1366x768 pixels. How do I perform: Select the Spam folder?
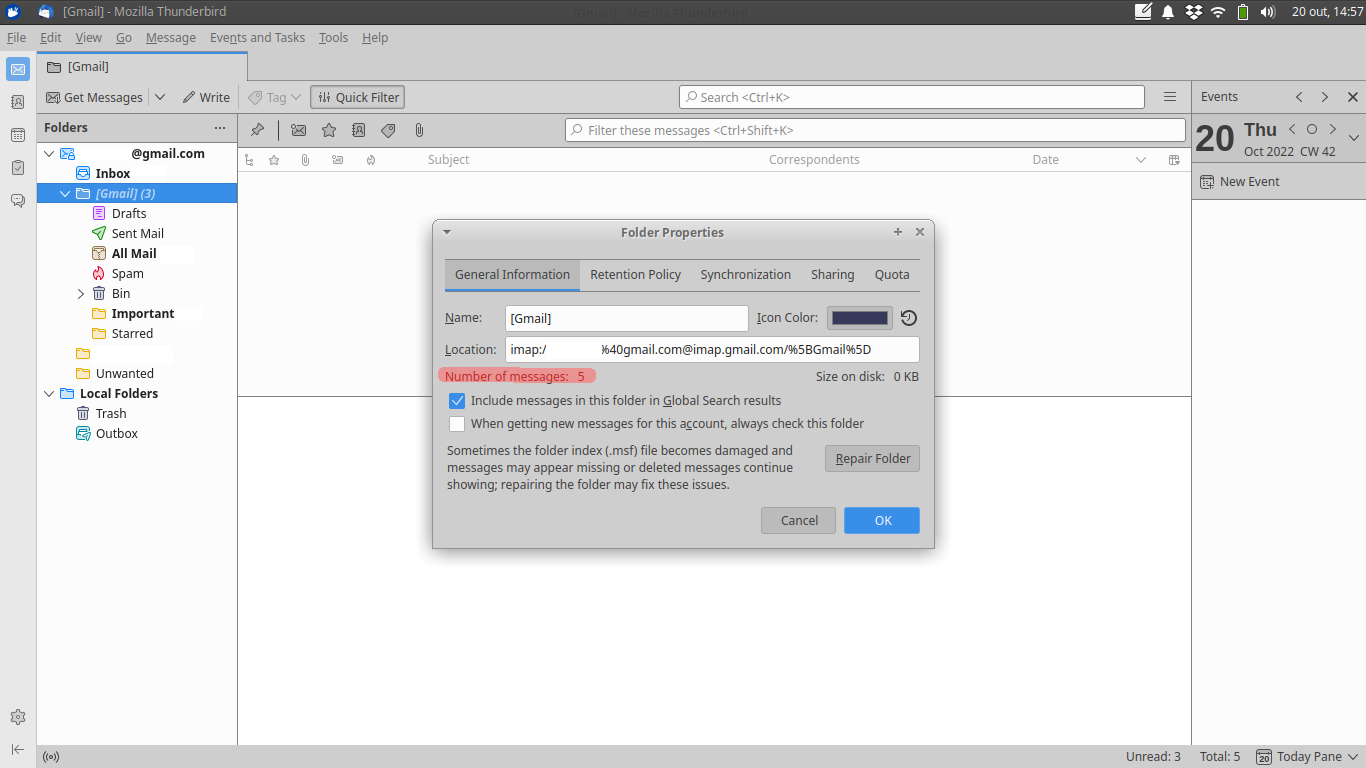pos(128,274)
